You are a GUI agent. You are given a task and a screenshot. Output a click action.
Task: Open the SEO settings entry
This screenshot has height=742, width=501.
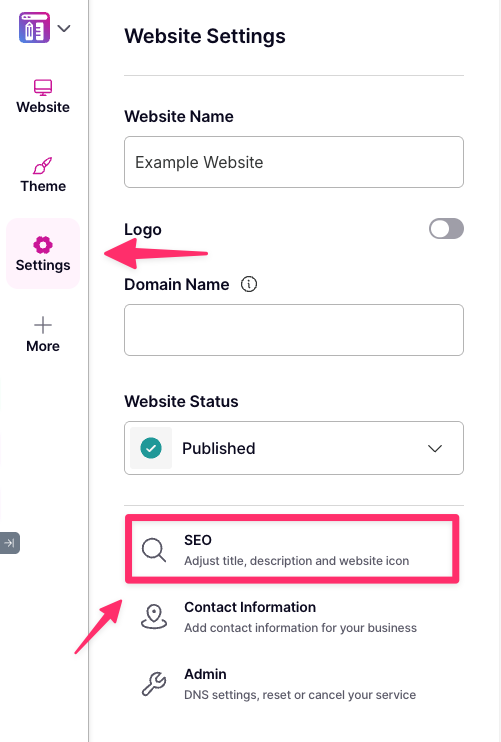[292, 549]
